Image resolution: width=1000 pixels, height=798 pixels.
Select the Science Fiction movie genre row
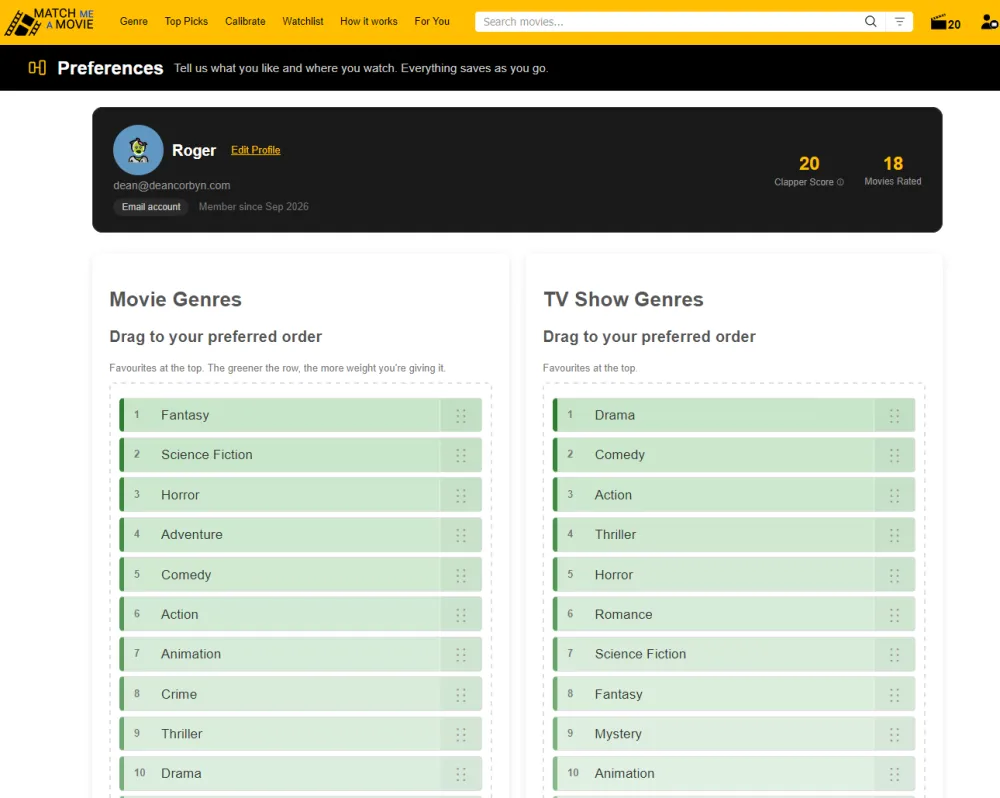(x=300, y=455)
